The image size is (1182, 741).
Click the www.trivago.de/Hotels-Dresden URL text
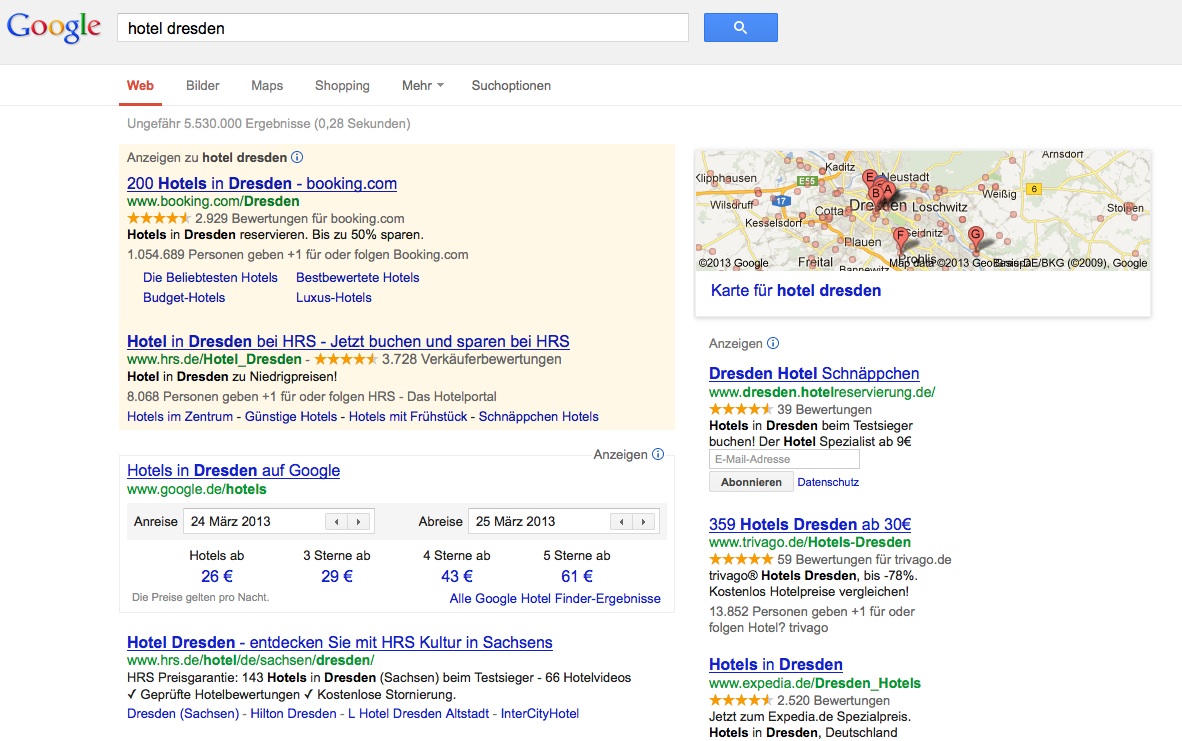point(810,542)
